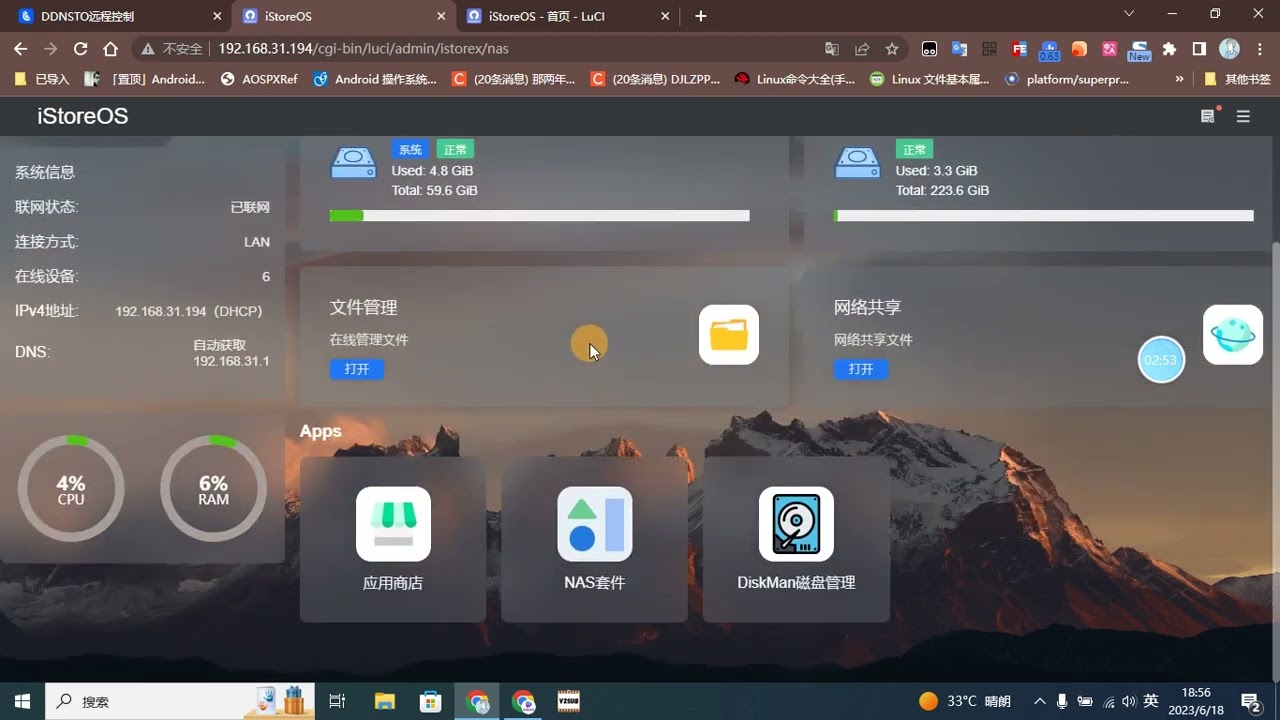Open the 网络共享 planet icon
Image resolution: width=1280 pixels, height=720 pixels.
[x=1232, y=335]
